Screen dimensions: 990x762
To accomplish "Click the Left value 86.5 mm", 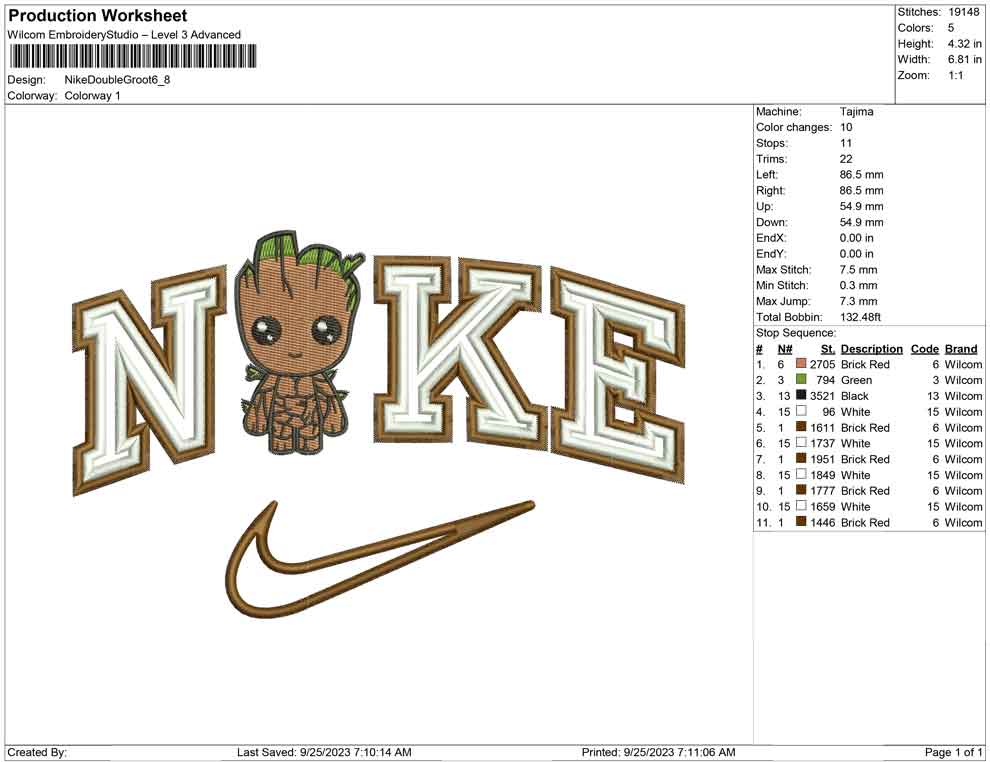I will click(x=861, y=174).
